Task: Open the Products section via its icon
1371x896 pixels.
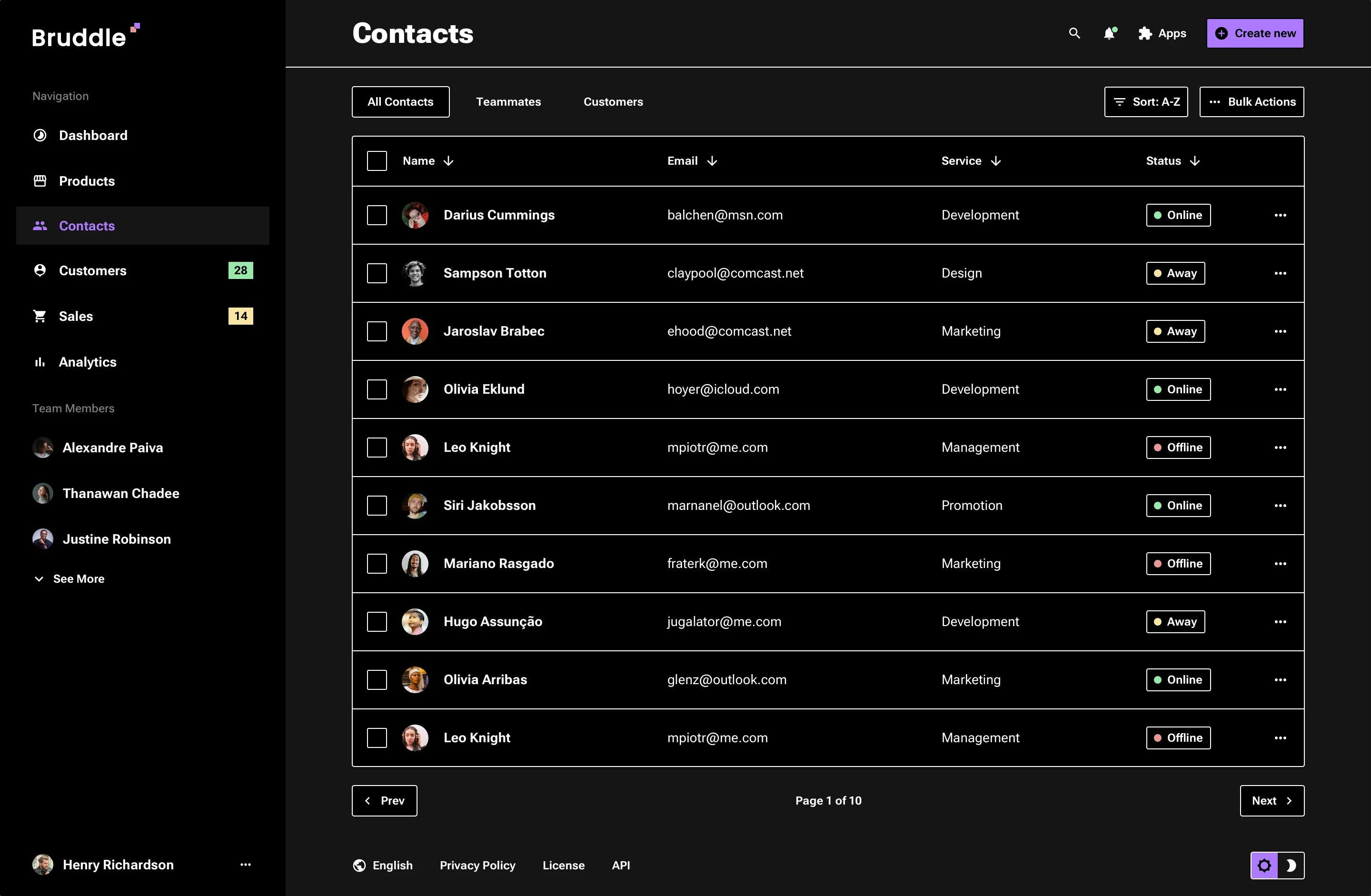Action: coord(40,180)
